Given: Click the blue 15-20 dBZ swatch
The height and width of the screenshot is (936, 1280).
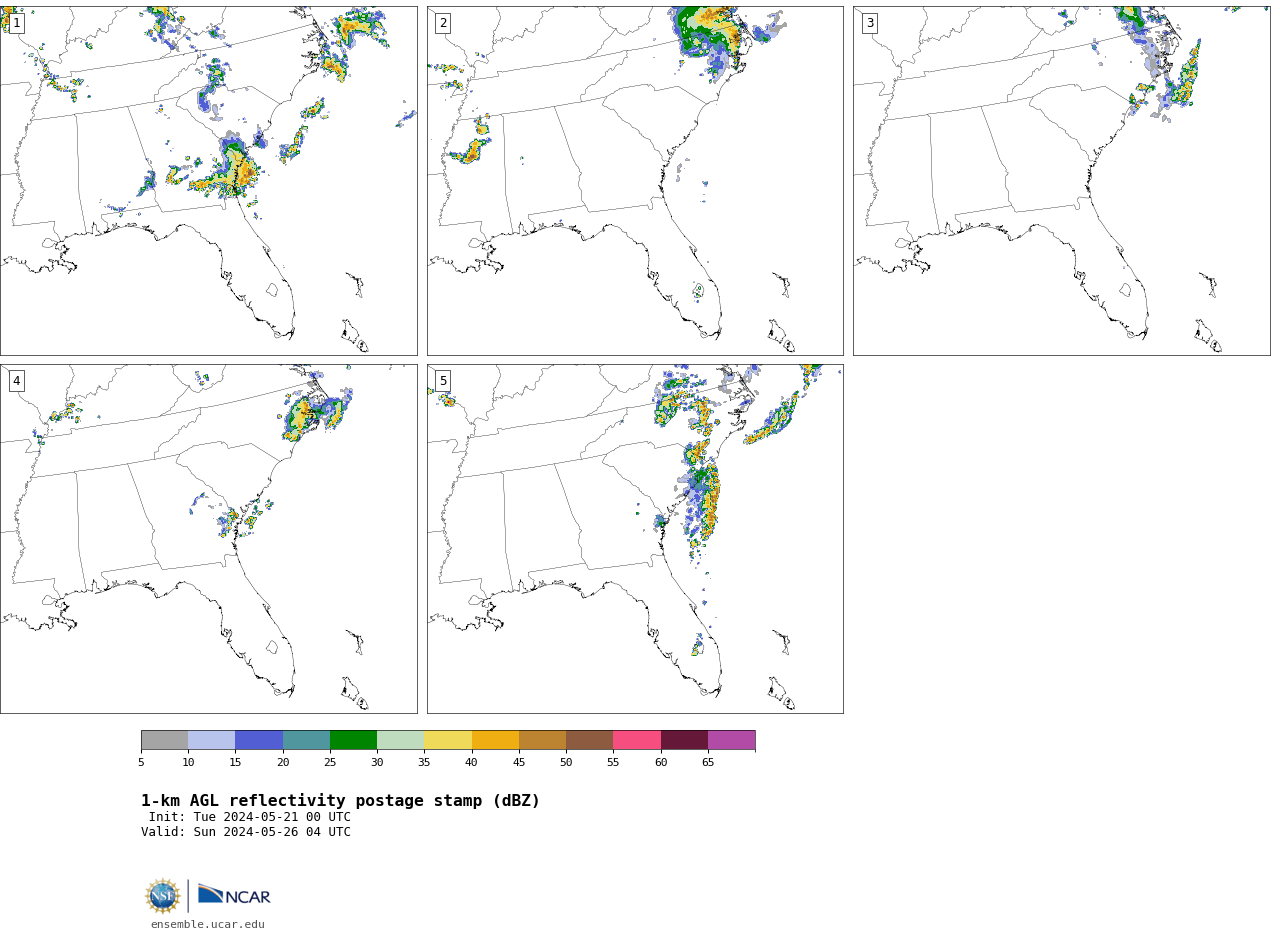Looking at the screenshot, I should point(259,740).
